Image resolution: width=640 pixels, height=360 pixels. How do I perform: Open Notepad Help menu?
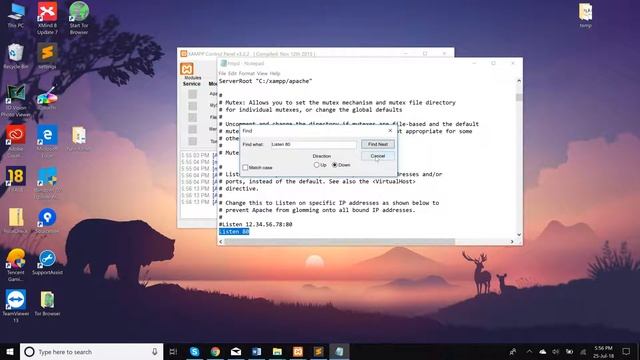click(x=275, y=73)
